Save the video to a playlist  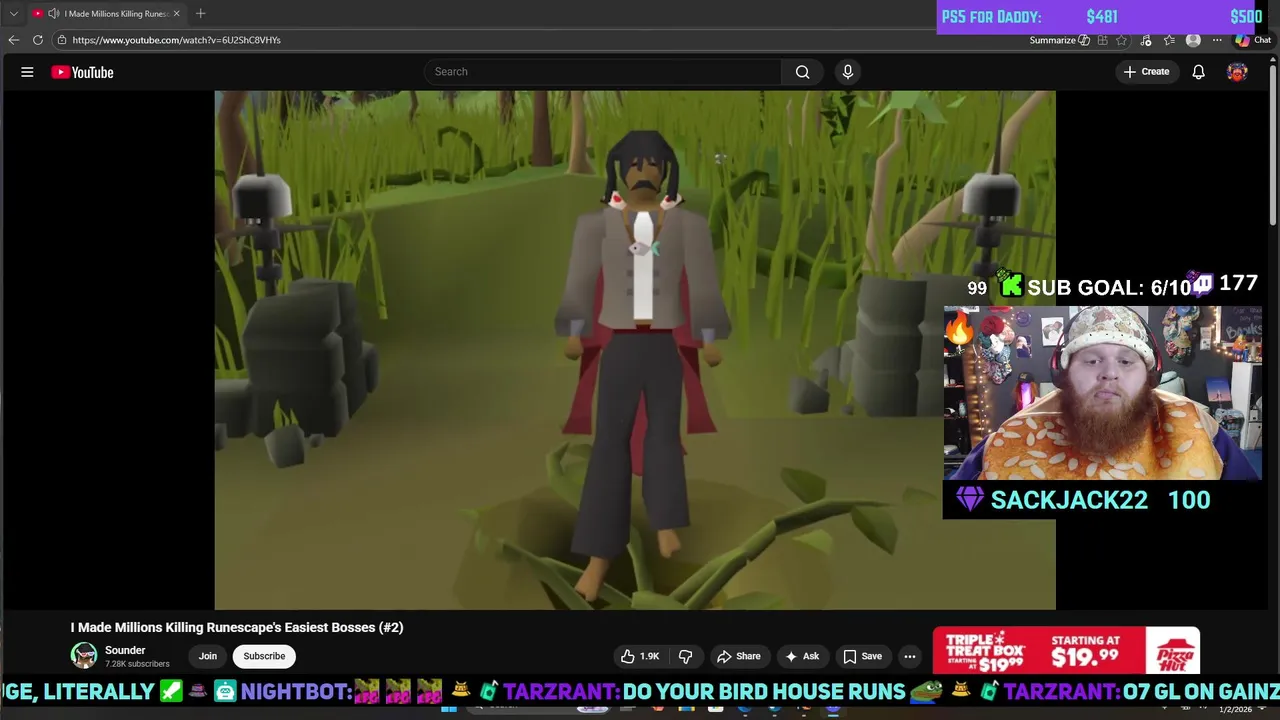click(x=862, y=656)
